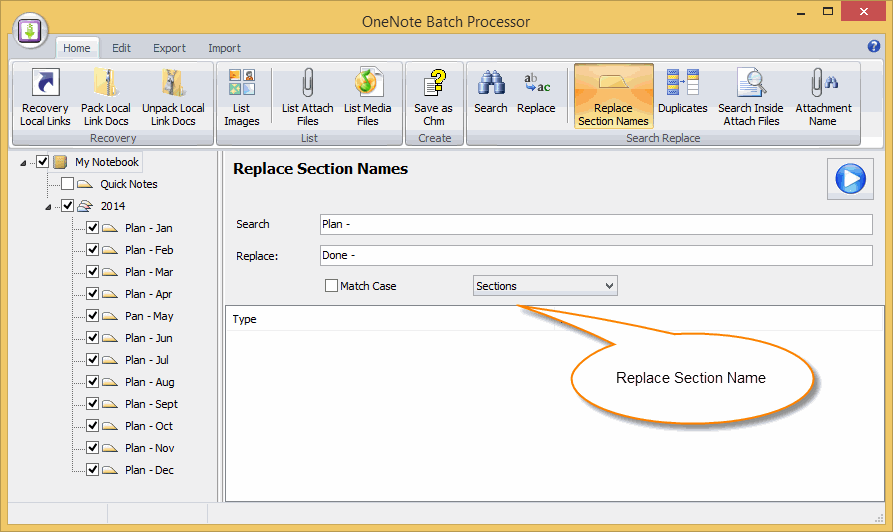The width and height of the screenshot is (893, 532).
Task: Uncheck the 2014 group checkbox
Action: tap(67, 206)
